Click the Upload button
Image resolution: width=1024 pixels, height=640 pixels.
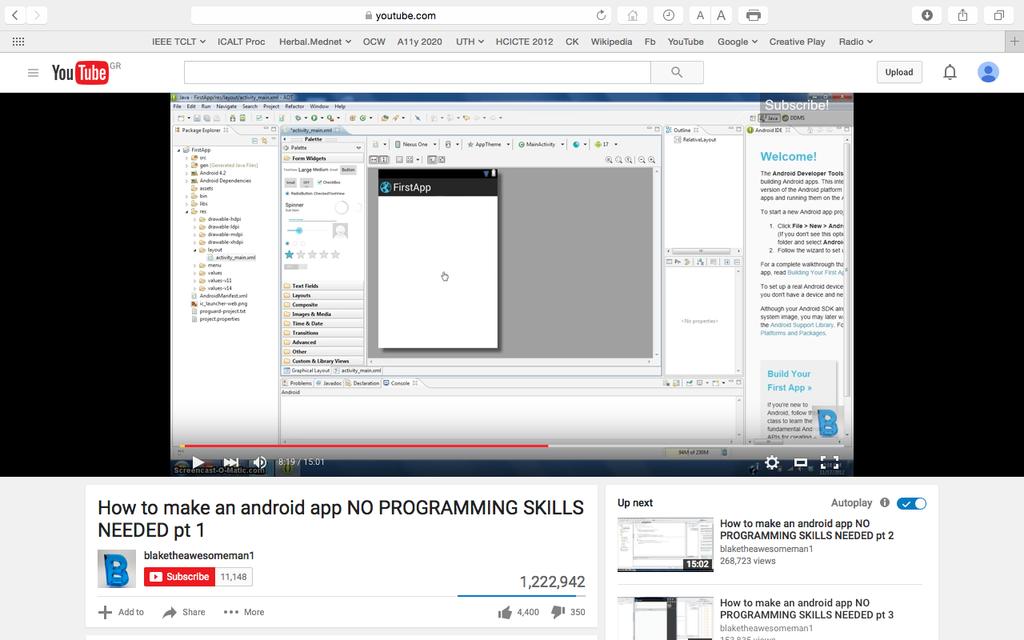click(899, 72)
